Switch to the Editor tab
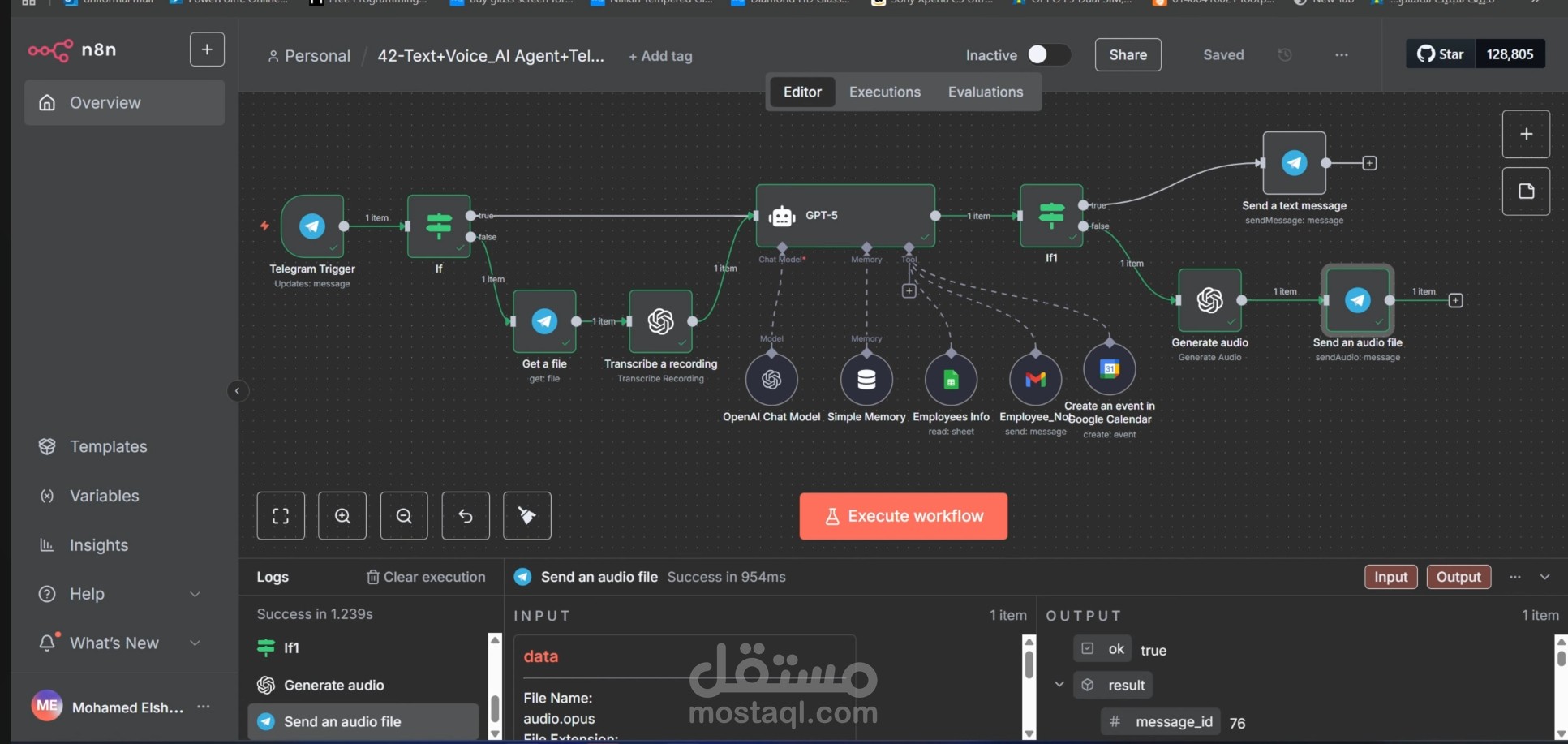1568x744 pixels. click(802, 92)
